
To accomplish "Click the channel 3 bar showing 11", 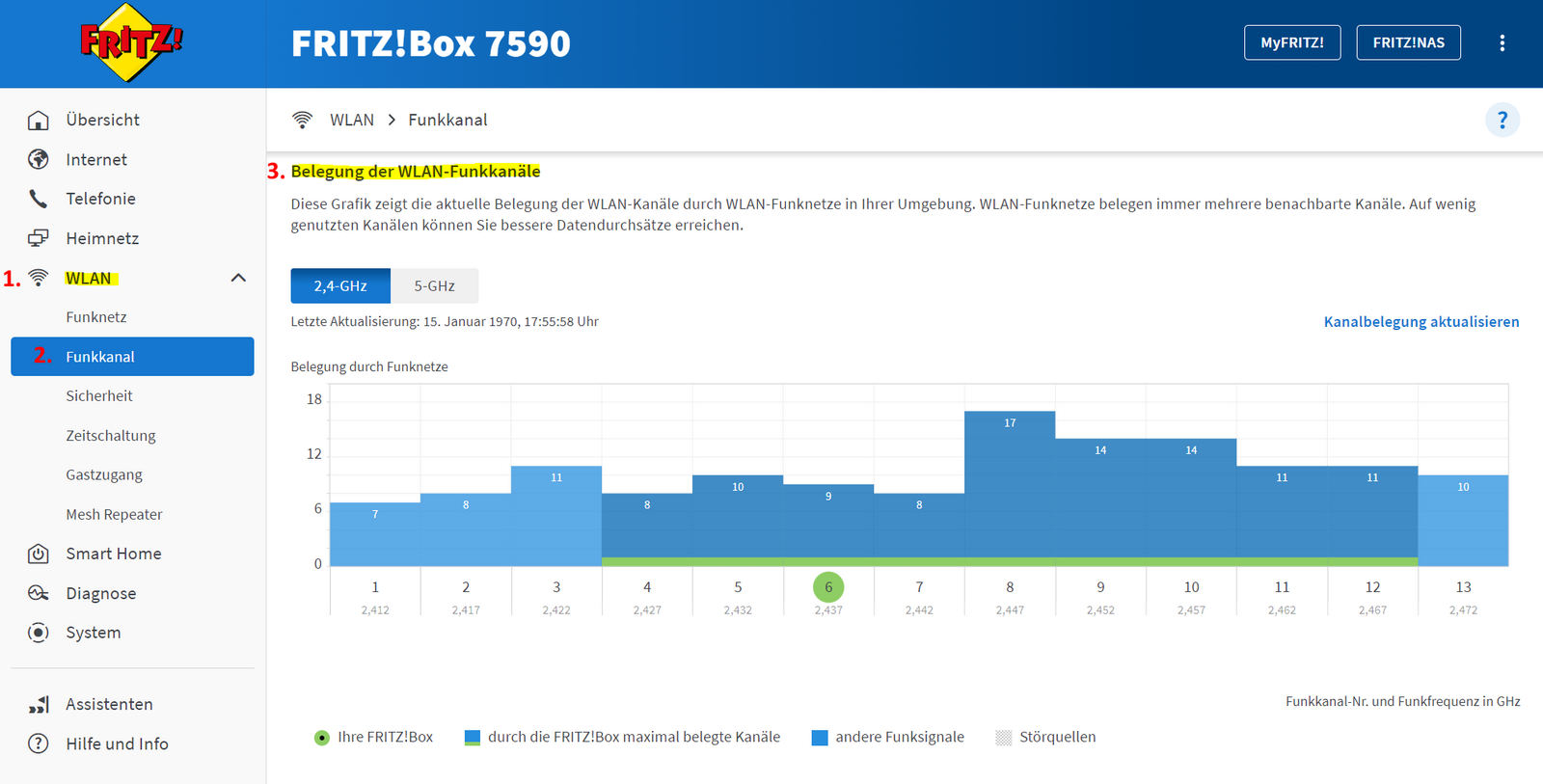I will 556,516.
